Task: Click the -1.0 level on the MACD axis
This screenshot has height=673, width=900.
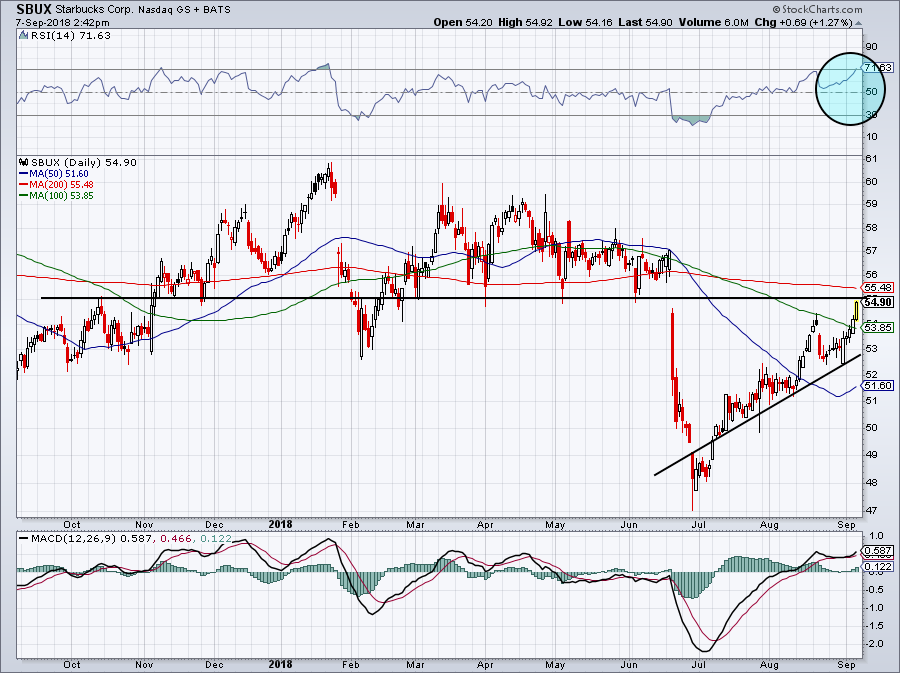Action: (x=875, y=608)
